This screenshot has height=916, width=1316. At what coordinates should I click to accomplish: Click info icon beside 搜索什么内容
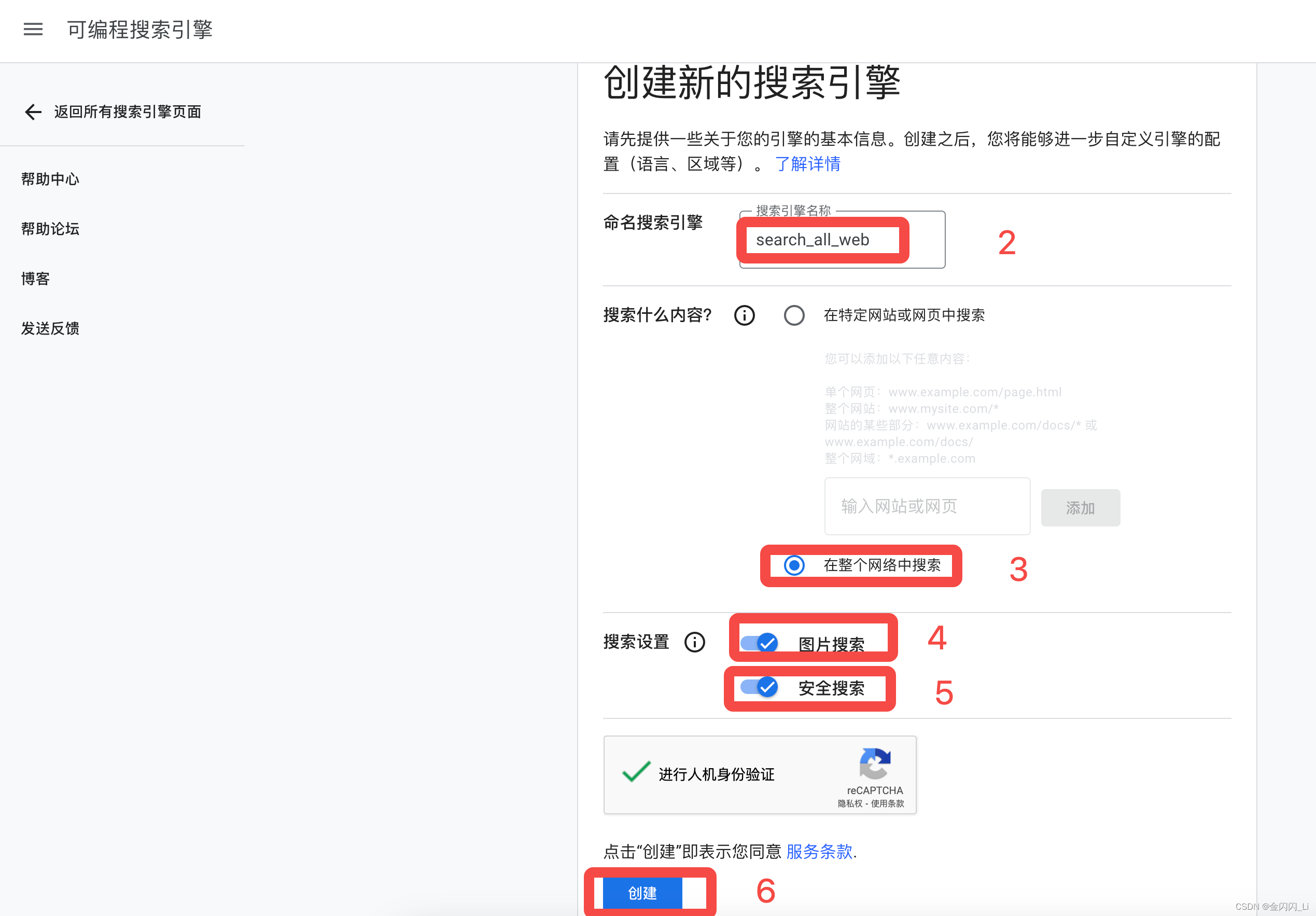744,315
